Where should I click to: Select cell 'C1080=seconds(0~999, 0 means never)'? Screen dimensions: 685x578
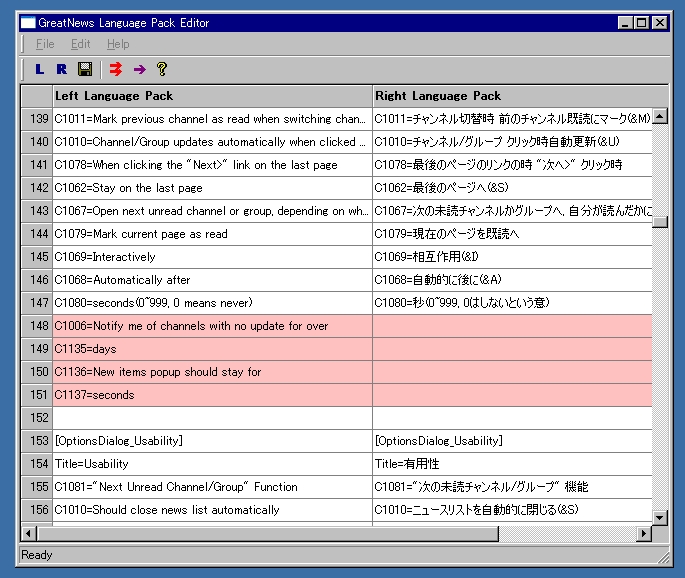(212, 303)
